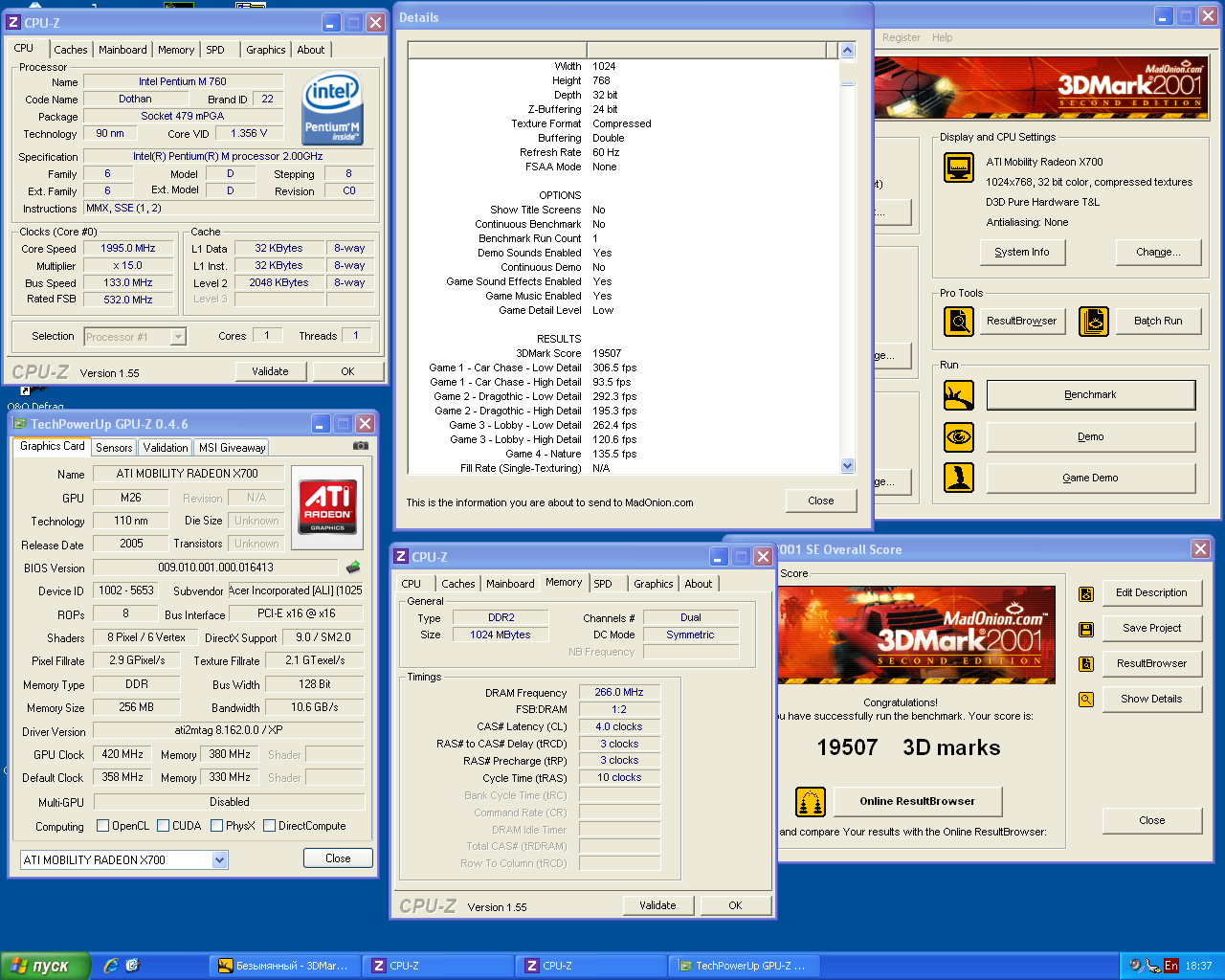Viewport: 1225px width, 980px height.
Task: Click the Online ResultBrowser headphone icon
Action: 811,802
